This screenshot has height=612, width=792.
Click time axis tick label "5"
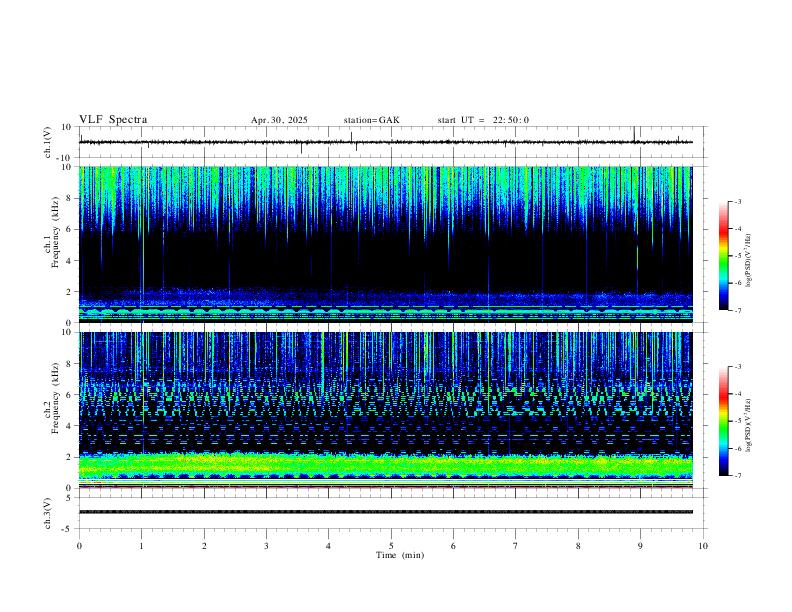(391, 546)
